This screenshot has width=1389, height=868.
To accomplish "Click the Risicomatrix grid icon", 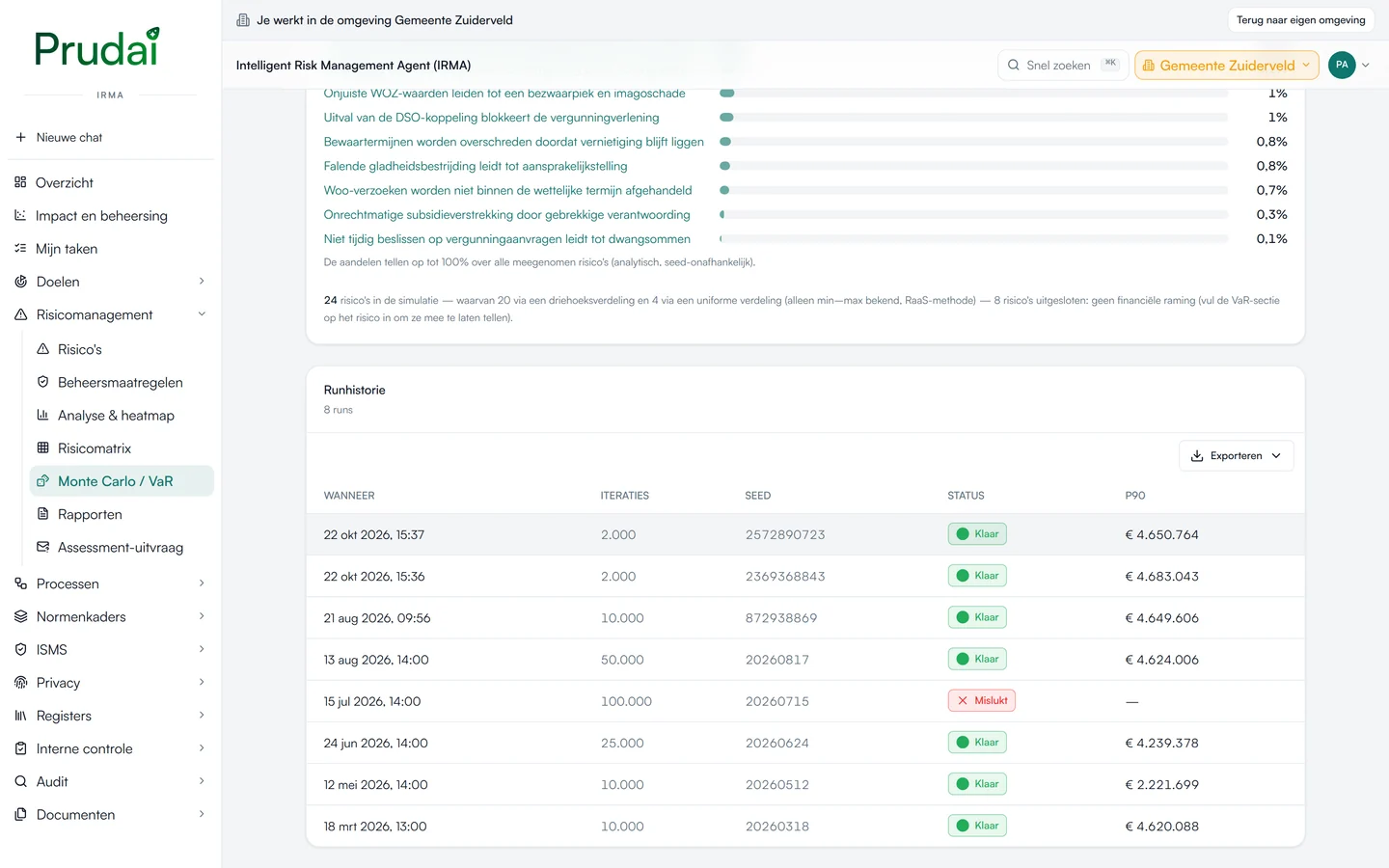I will click(x=42, y=448).
